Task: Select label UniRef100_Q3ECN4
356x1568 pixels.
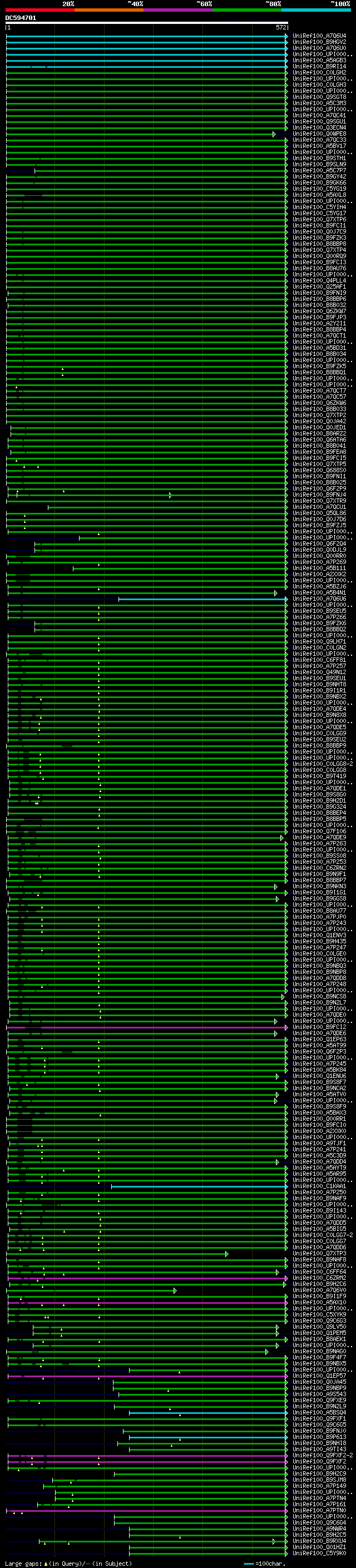Action: 319,128
